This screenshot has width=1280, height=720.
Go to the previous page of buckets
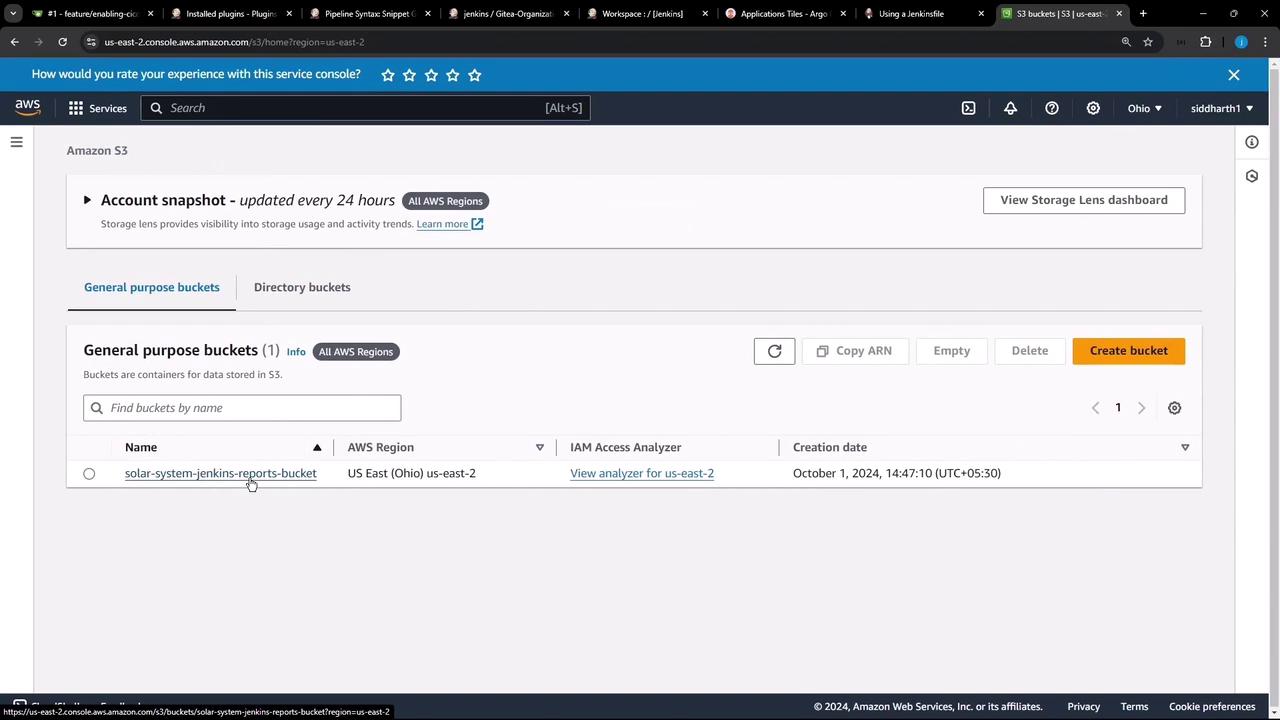pyautogui.click(x=1095, y=408)
